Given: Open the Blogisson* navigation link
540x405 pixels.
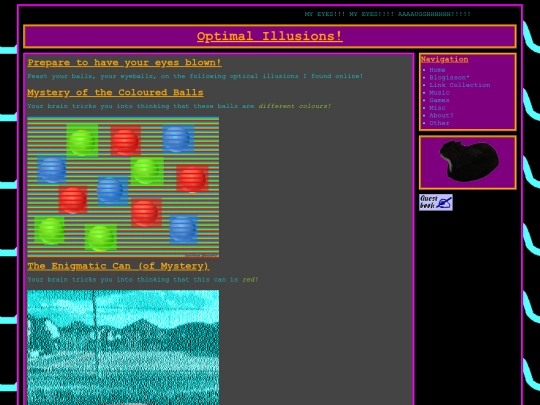Looking at the screenshot, I should [x=449, y=77].
